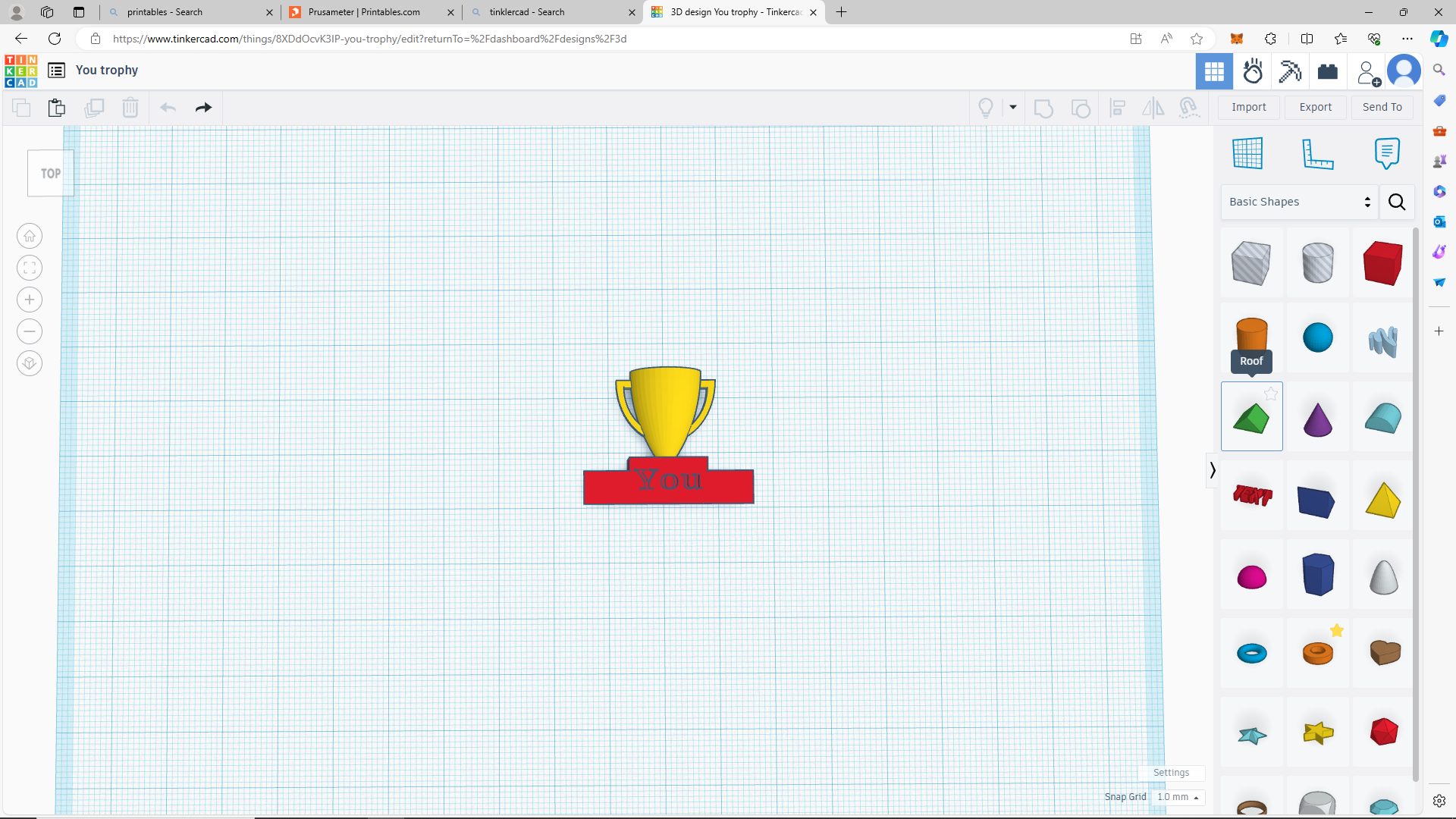Click the Import button
The height and width of the screenshot is (819, 1456).
[x=1249, y=107]
